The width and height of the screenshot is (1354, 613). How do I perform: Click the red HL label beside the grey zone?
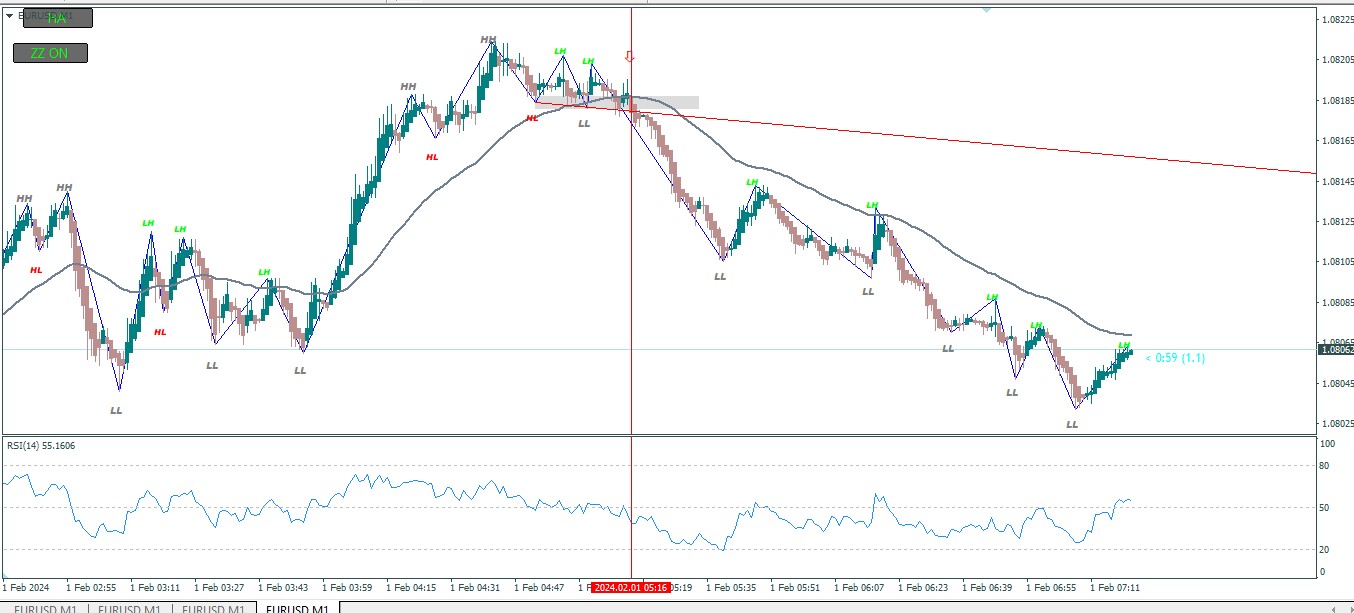point(532,118)
